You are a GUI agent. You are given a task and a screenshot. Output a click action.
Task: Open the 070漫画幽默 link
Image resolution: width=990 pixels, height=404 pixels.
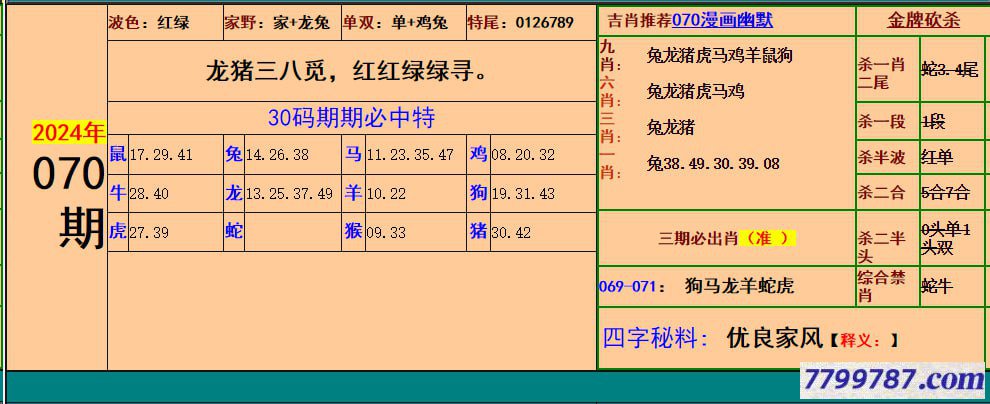722,21
